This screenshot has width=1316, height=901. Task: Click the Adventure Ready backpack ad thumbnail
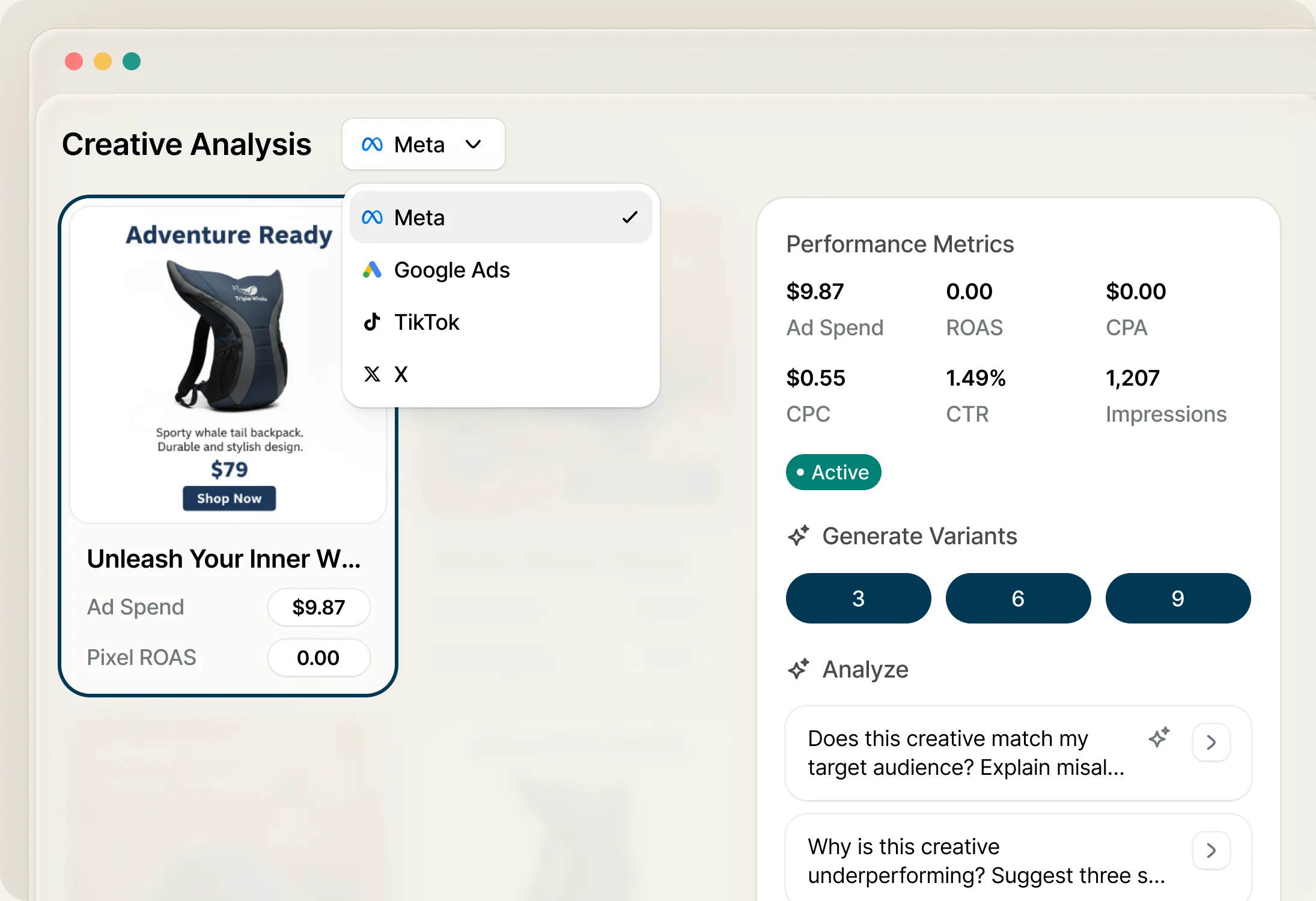click(228, 365)
